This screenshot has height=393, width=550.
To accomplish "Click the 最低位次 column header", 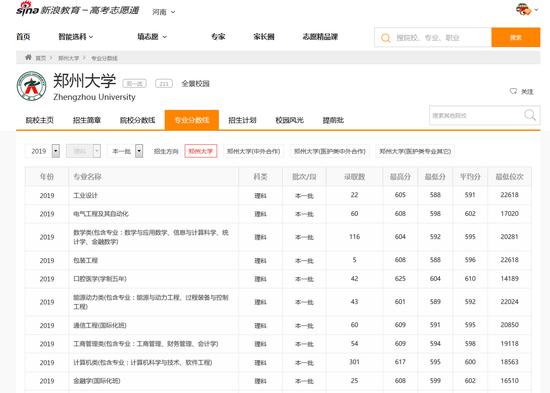I will 509,176.
